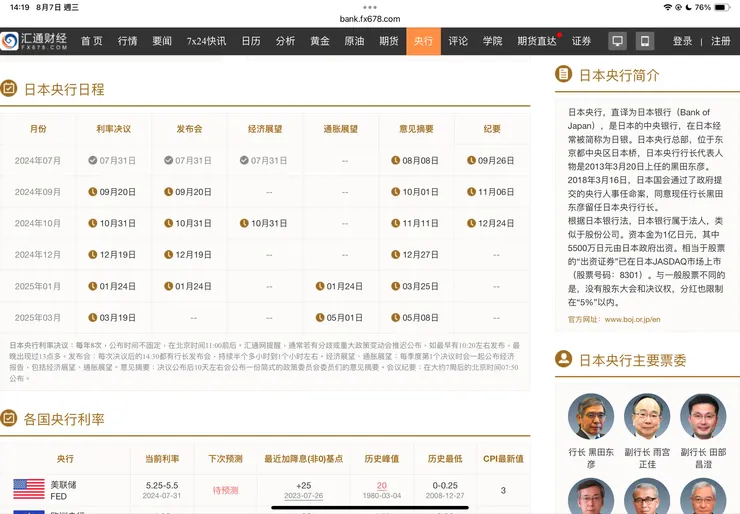The image size is (740, 514).
Task: Click the 日本央行主要票委 person icon
Action: 563,359
